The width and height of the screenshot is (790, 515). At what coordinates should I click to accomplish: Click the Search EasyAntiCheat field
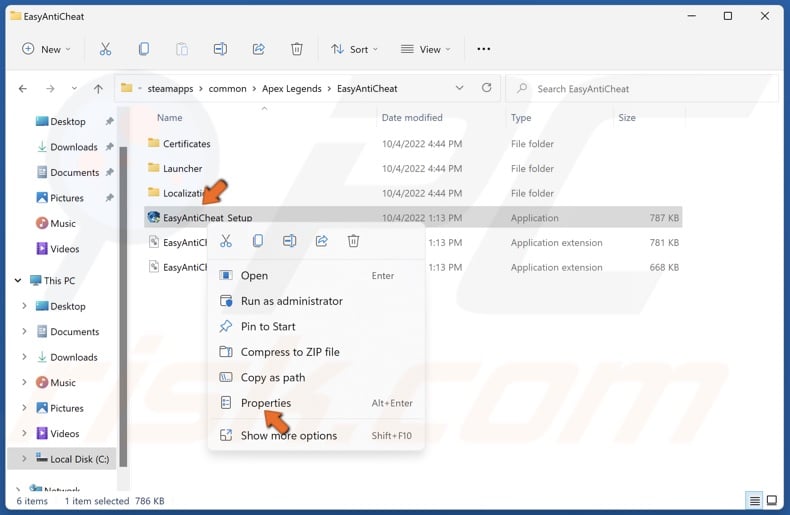coord(642,89)
